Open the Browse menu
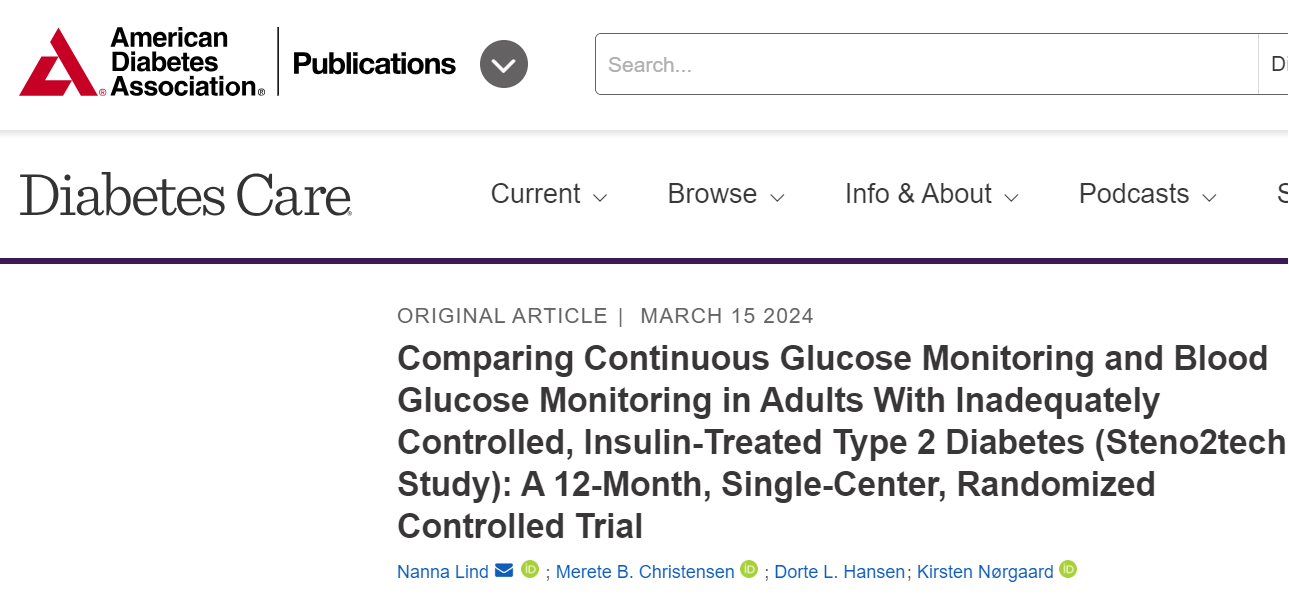 click(725, 194)
